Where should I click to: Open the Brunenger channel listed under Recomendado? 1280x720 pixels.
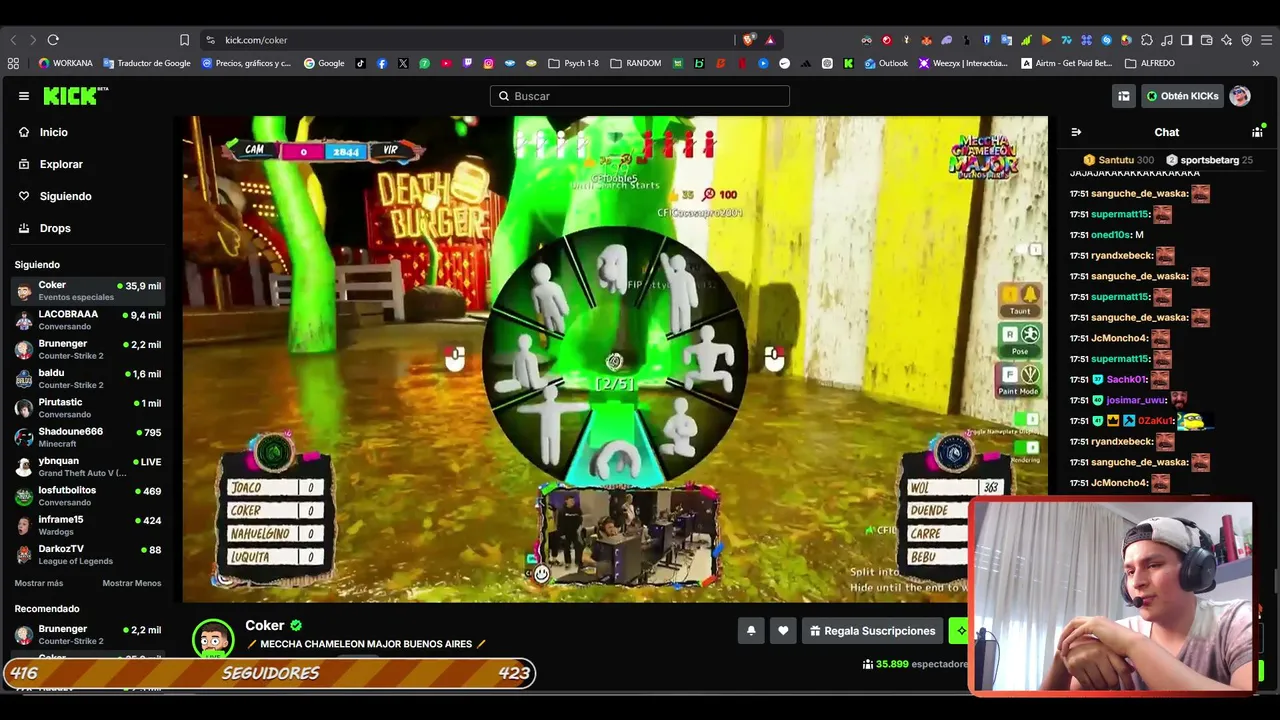[x=88, y=635]
